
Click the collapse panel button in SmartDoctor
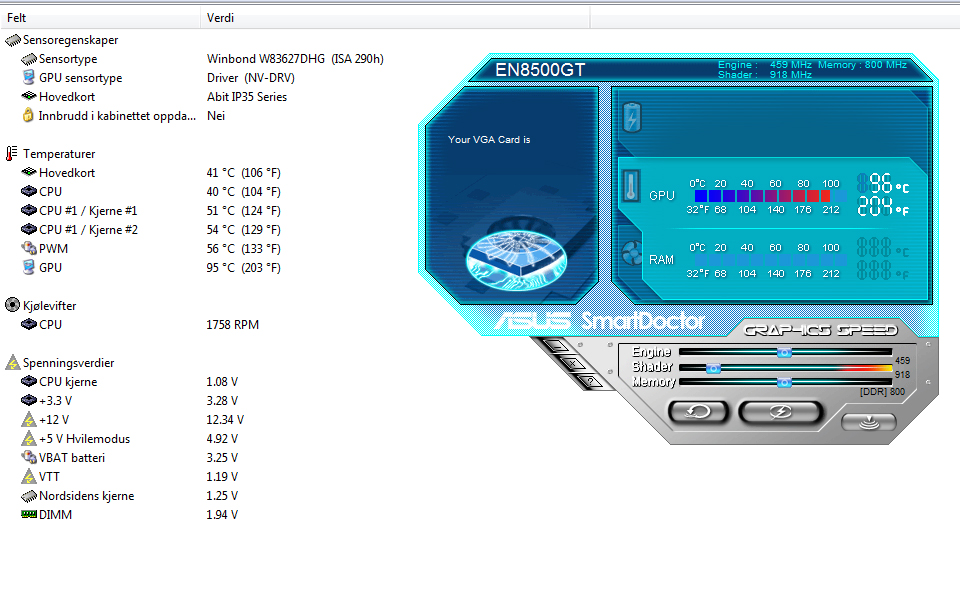[869, 423]
